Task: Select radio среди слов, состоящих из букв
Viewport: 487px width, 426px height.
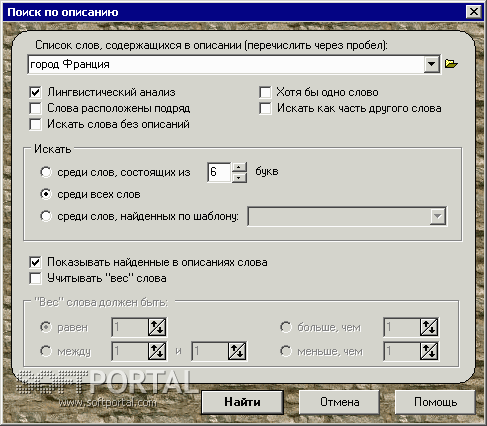Action: coord(46,172)
